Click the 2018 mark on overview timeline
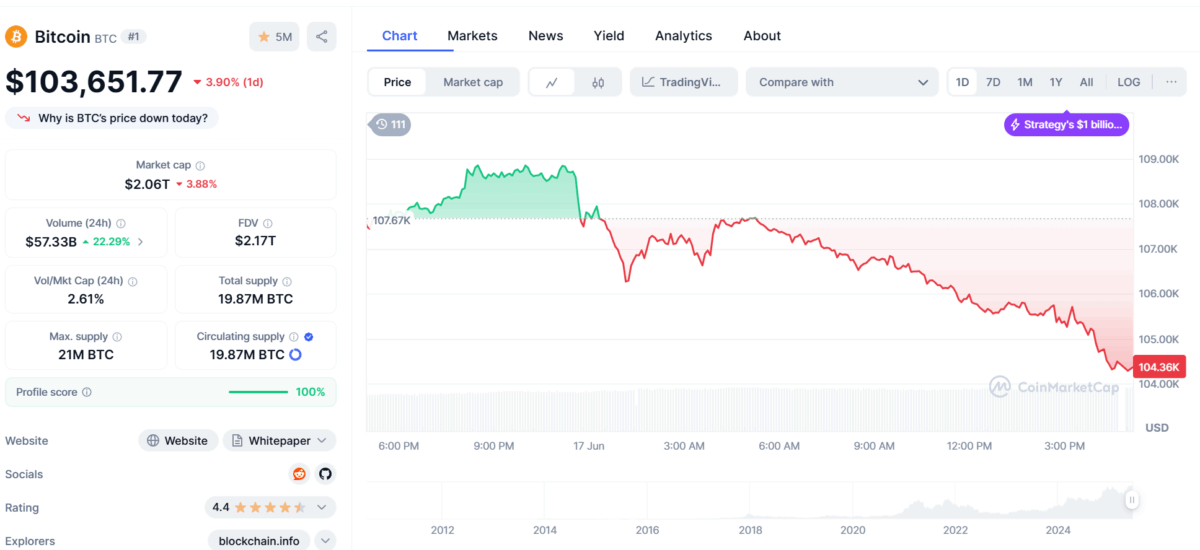The width and height of the screenshot is (1200, 550). [x=750, y=529]
